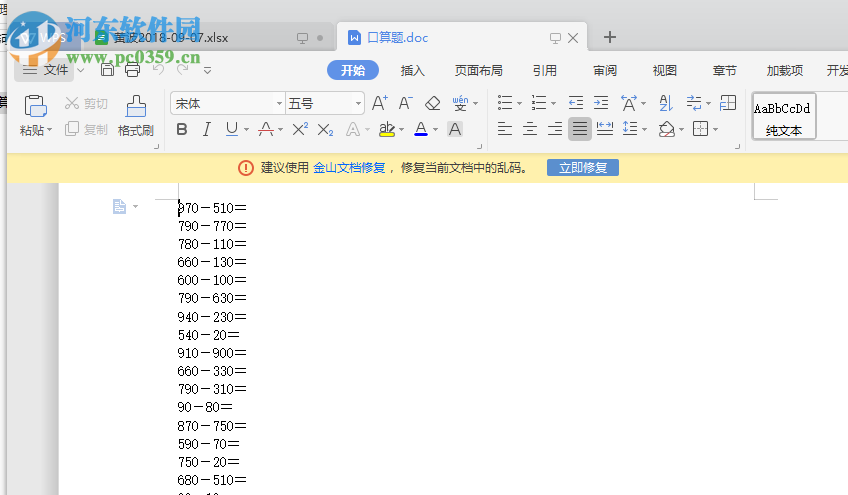Apply the yellow text highlight color

click(387, 129)
